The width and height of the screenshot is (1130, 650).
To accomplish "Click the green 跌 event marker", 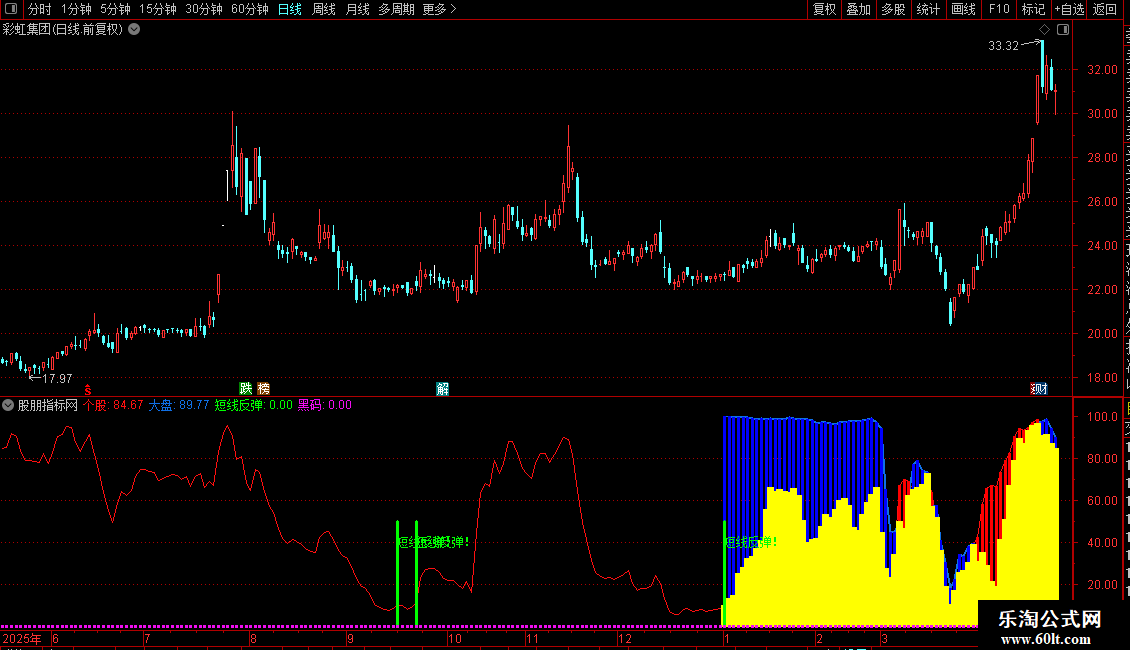I will pyautogui.click(x=246, y=389).
